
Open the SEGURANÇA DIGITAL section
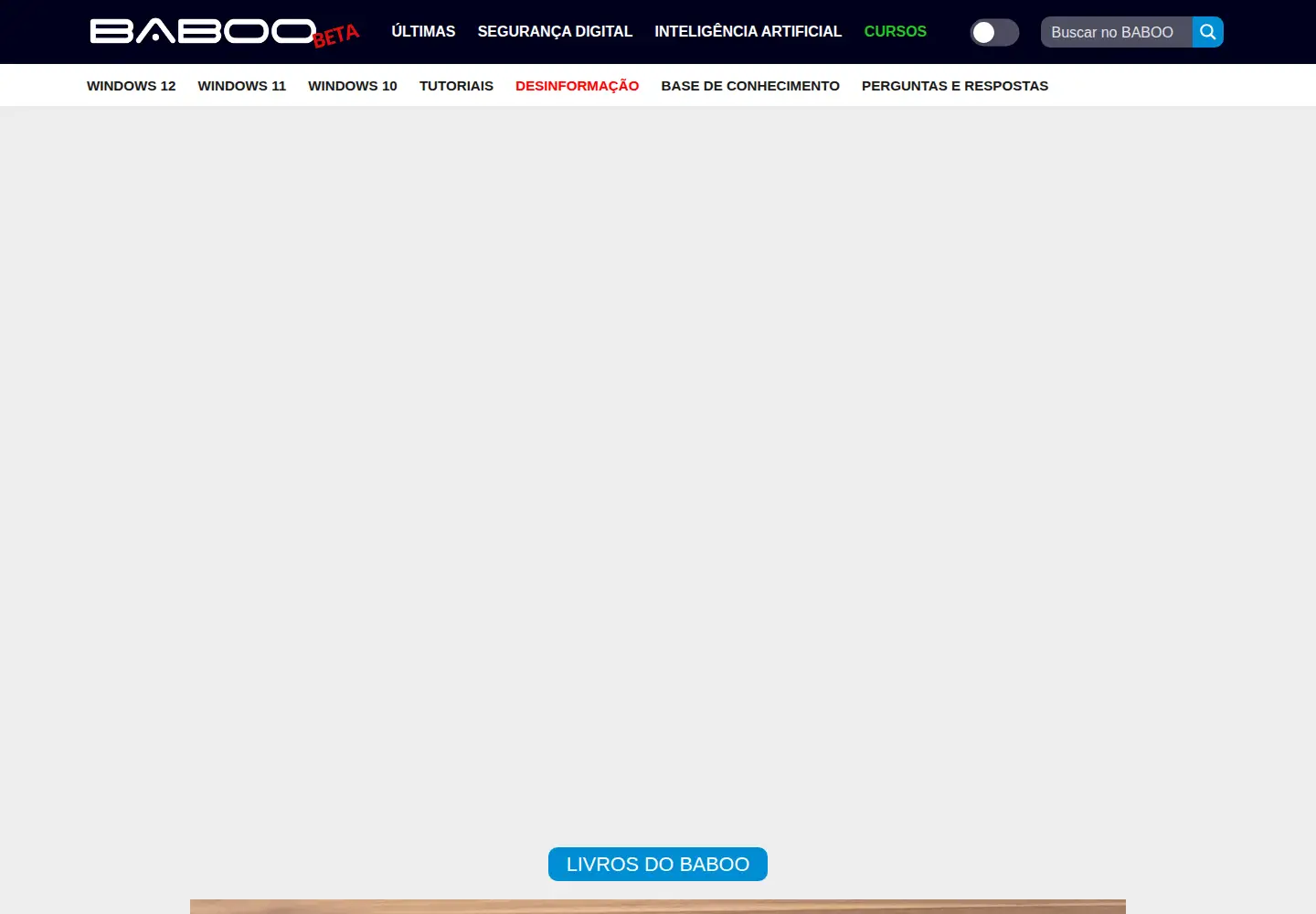click(x=555, y=31)
